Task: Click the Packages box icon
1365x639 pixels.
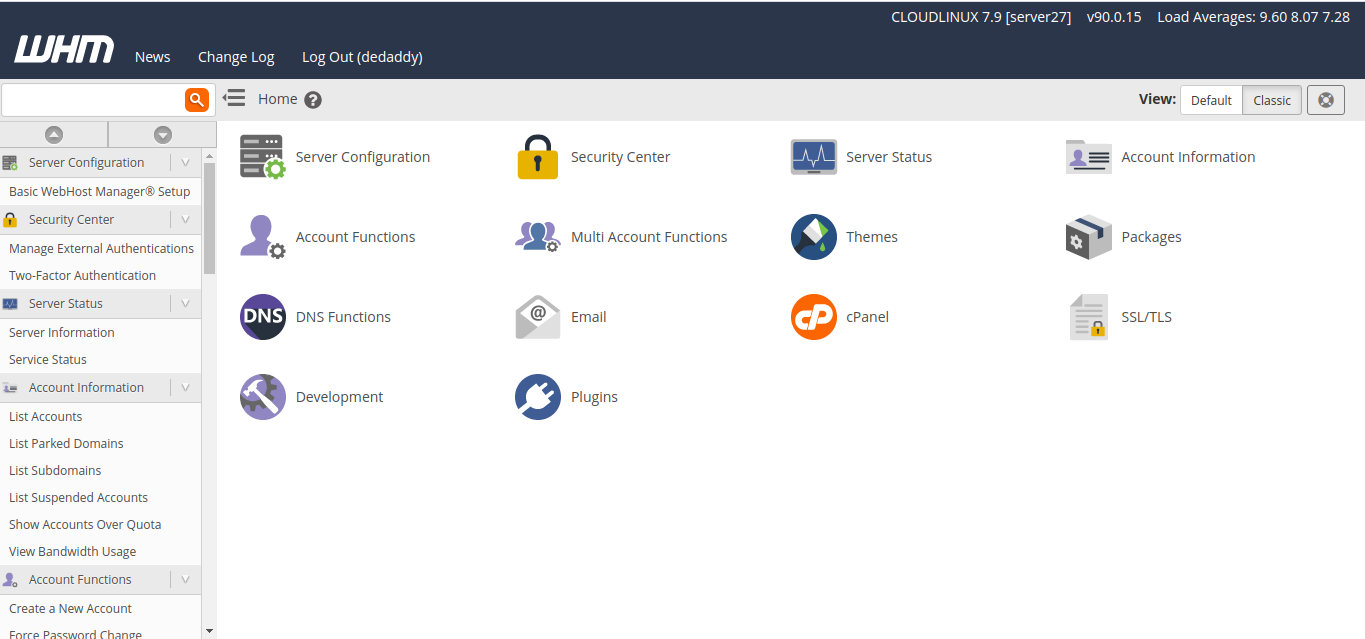Action: 1088,237
